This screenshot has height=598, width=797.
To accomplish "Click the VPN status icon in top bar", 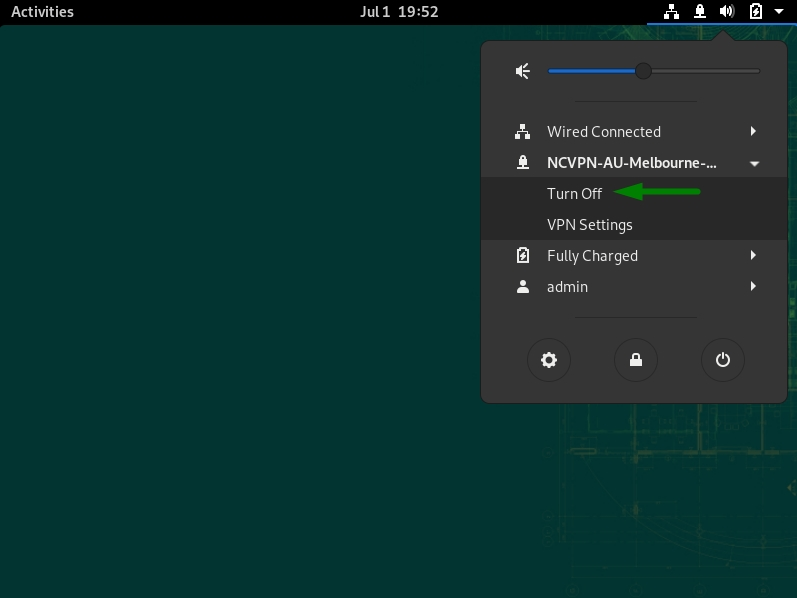I will coord(700,12).
